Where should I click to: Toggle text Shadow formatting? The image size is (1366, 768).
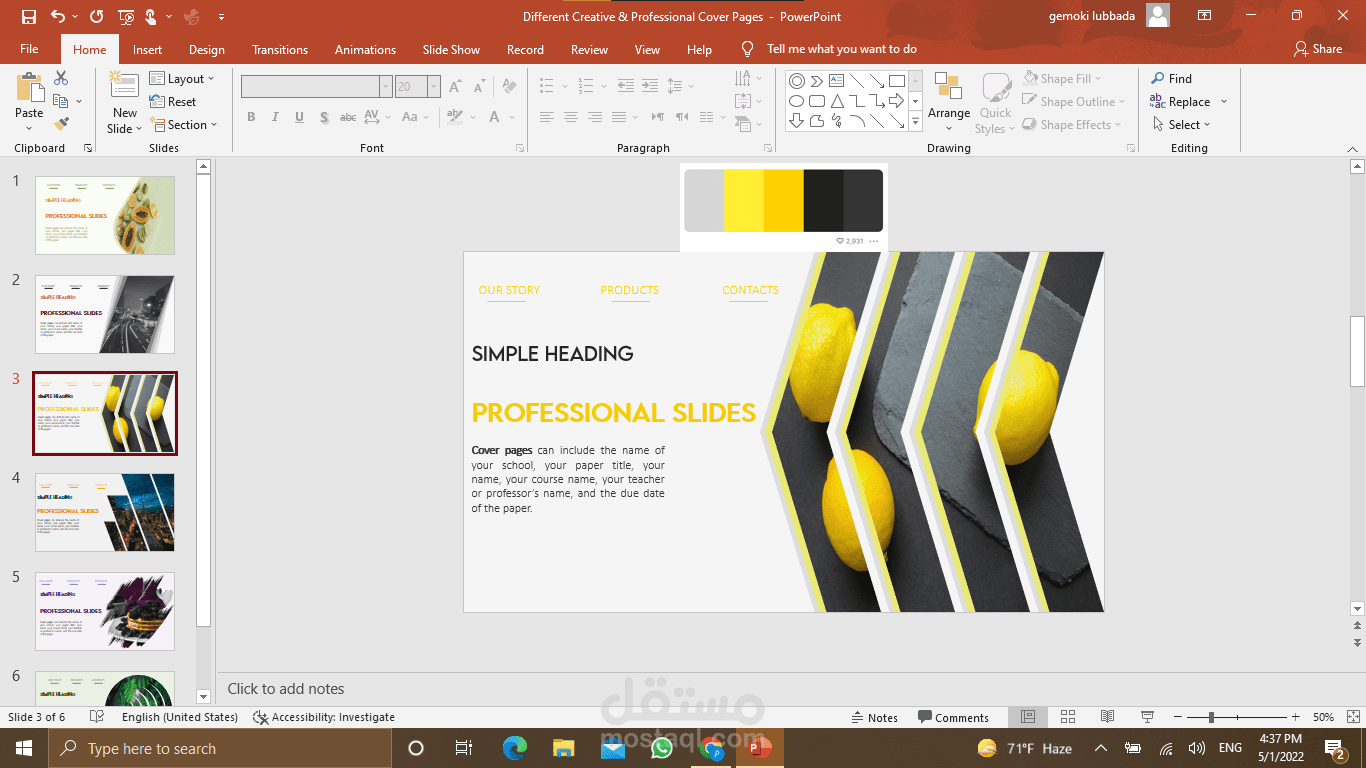coord(324,117)
